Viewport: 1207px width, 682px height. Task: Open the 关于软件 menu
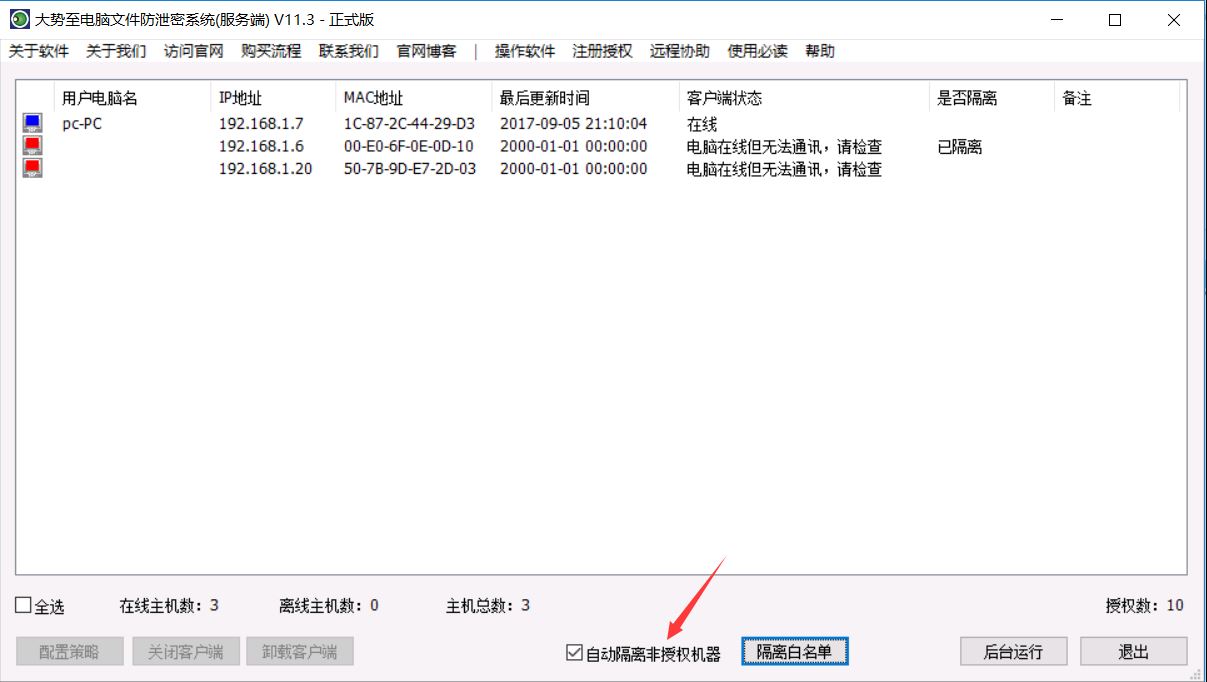click(x=39, y=51)
